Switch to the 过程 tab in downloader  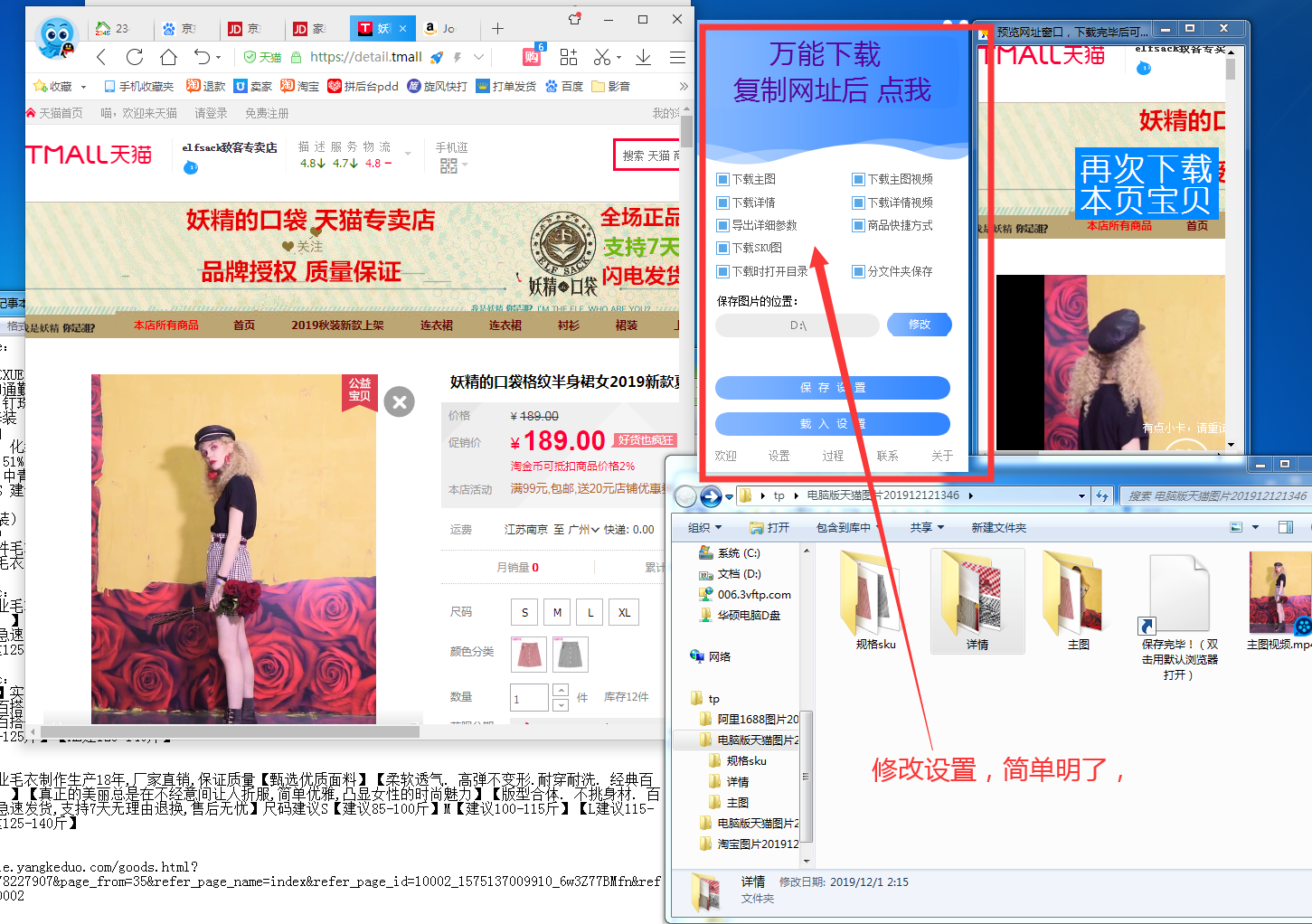pyautogui.click(x=833, y=456)
